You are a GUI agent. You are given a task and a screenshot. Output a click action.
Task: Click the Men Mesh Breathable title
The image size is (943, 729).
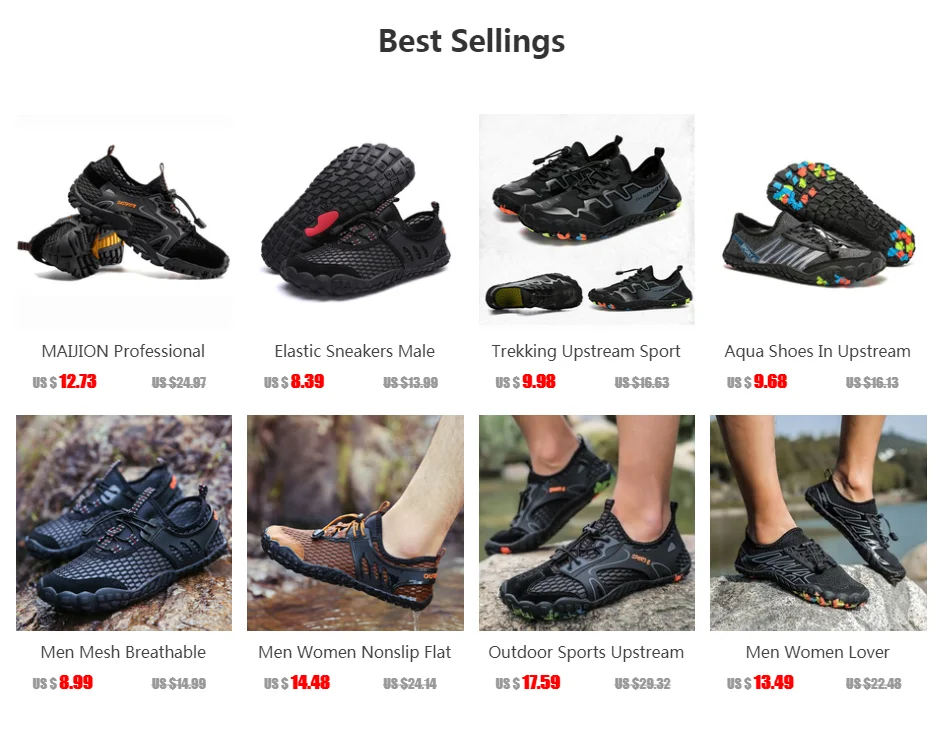(123, 652)
